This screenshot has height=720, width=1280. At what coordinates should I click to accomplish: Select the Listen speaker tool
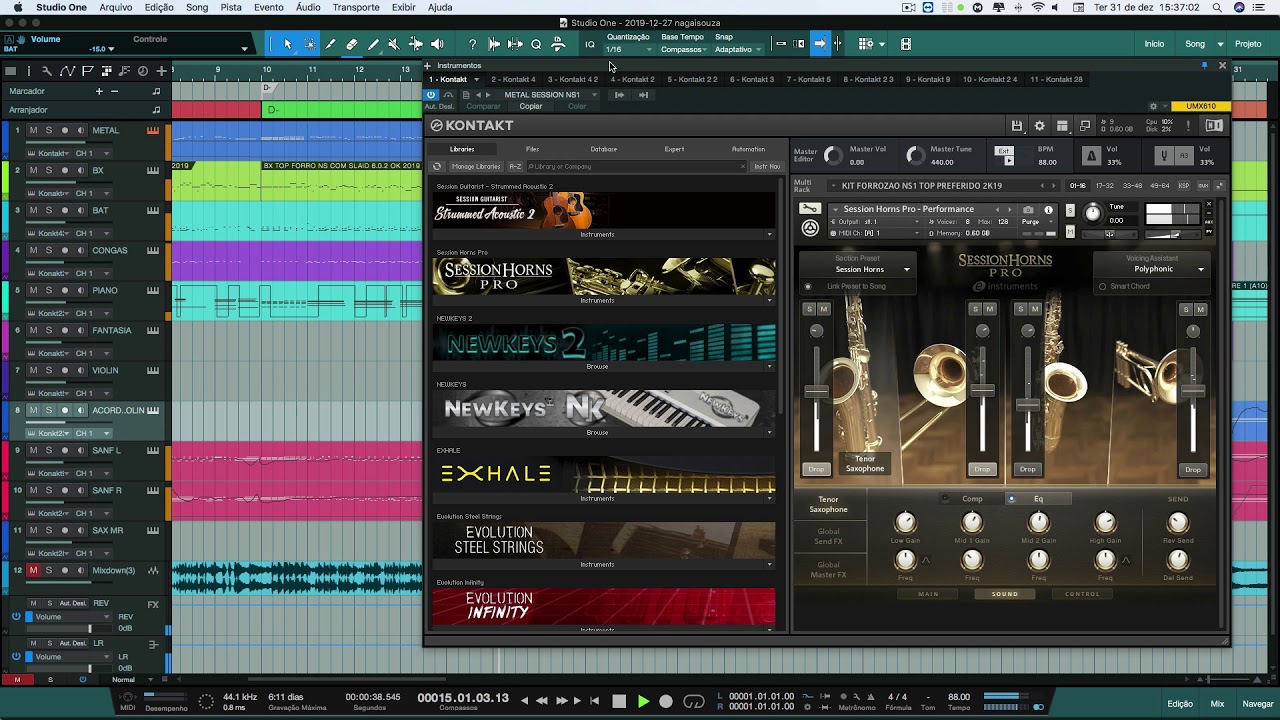click(x=437, y=44)
